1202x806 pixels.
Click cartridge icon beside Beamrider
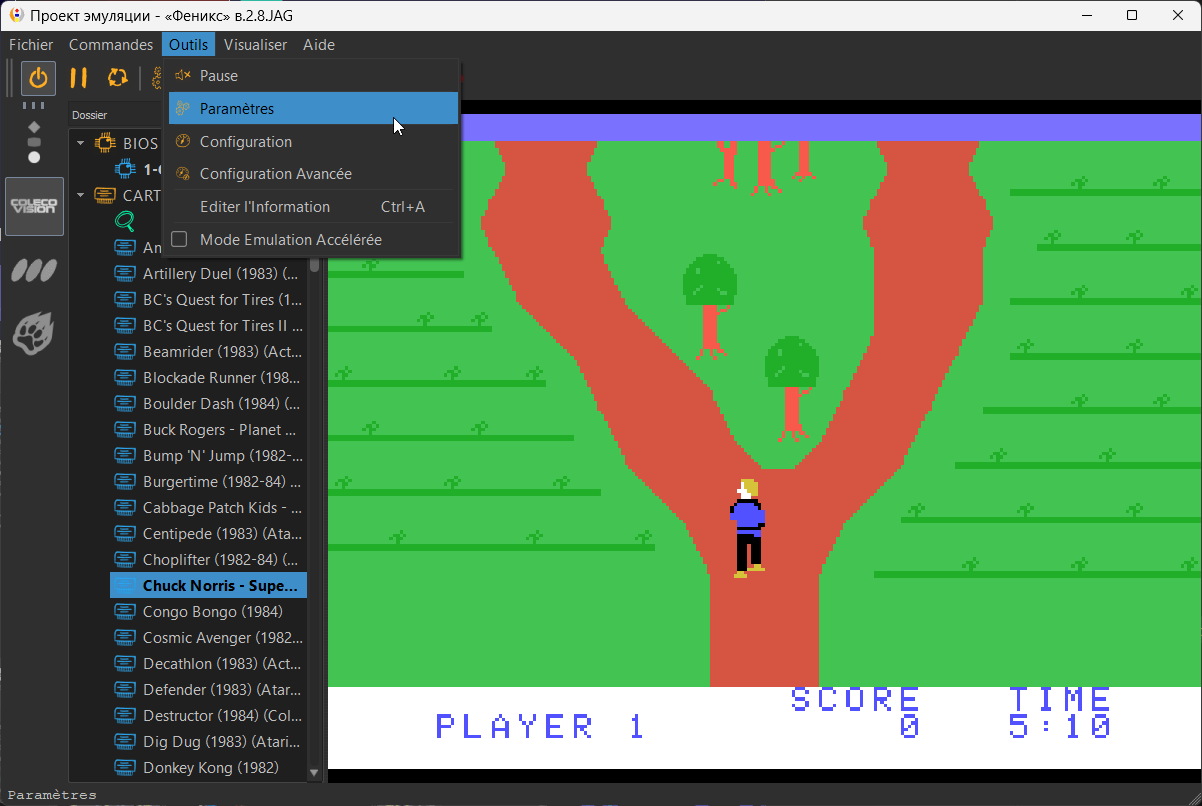[125, 351]
